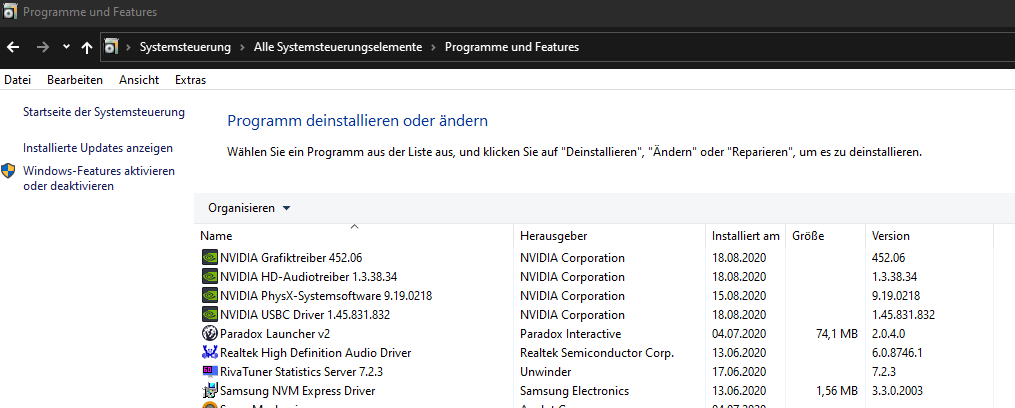The width and height of the screenshot is (1015, 408).
Task: Open Installierte Updates anzeigen link
Action: pyautogui.click(x=98, y=148)
